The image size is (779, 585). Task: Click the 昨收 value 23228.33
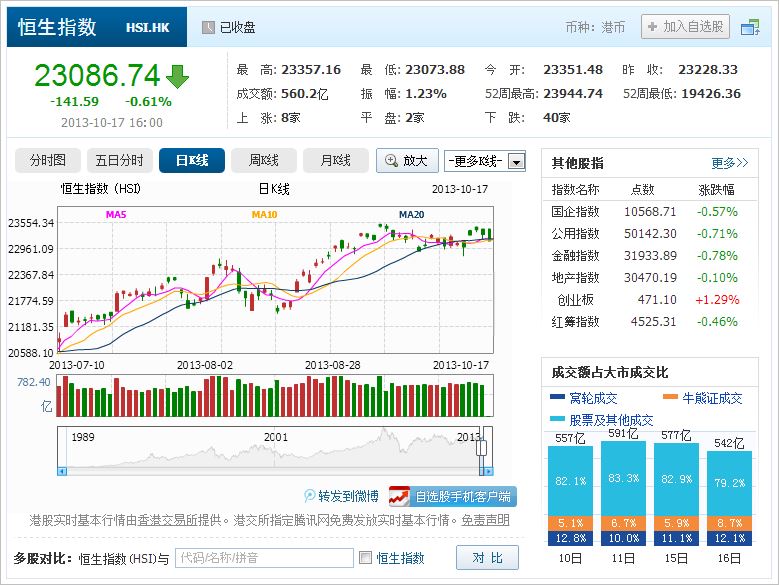[708, 70]
